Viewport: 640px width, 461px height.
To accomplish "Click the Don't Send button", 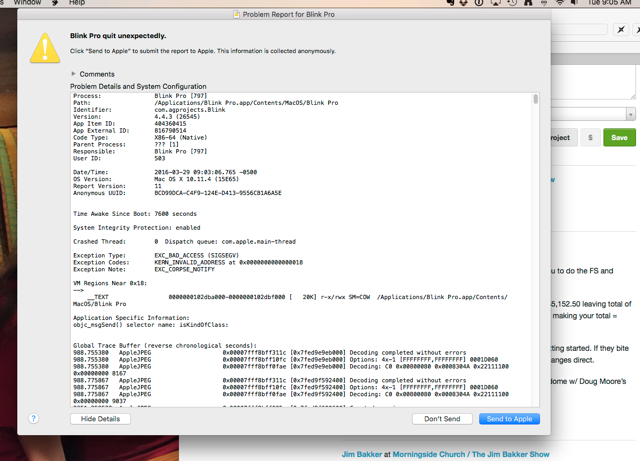I will (x=442, y=419).
